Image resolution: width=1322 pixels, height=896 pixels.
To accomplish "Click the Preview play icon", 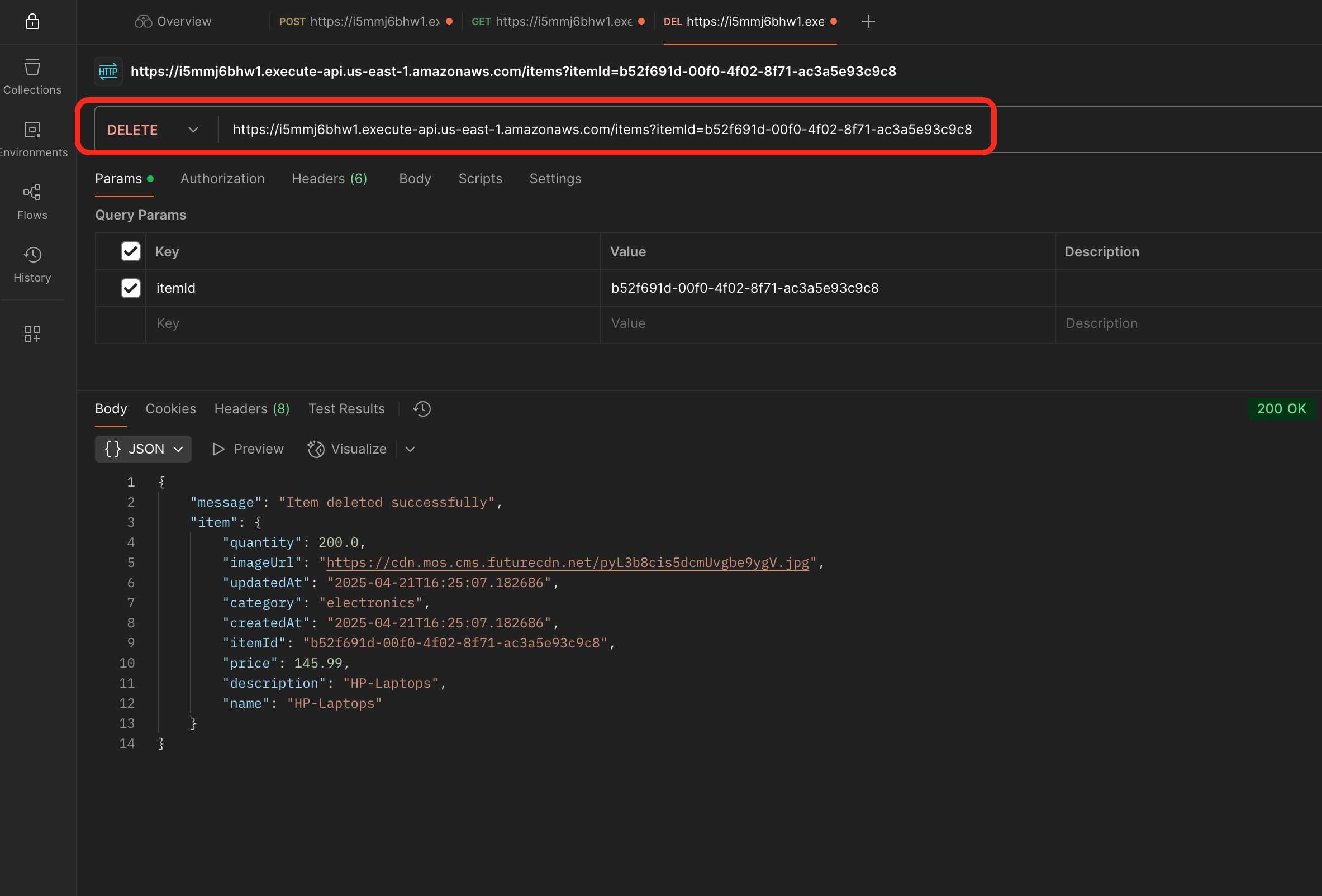I will (x=218, y=449).
